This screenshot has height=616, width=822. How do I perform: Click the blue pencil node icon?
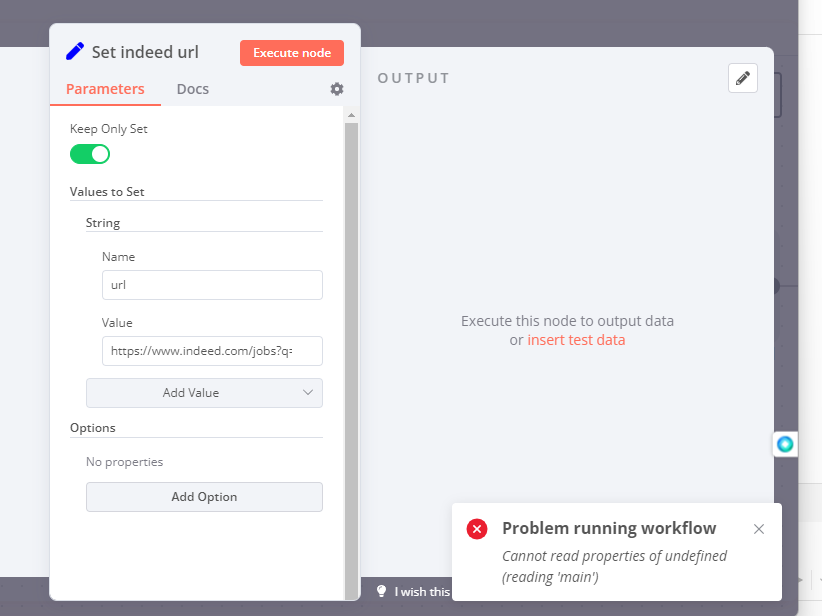pos(75,52)
